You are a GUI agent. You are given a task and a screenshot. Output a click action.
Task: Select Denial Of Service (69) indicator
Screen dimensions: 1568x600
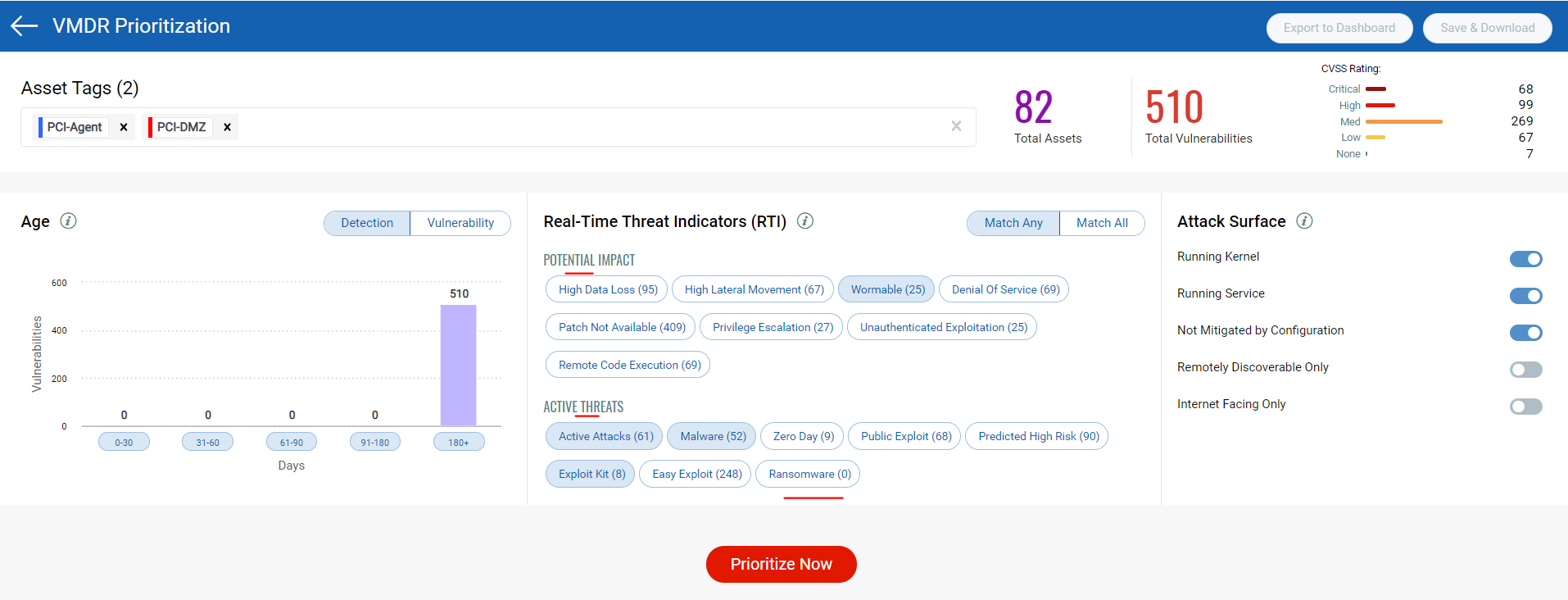(x=1005, y=289)
